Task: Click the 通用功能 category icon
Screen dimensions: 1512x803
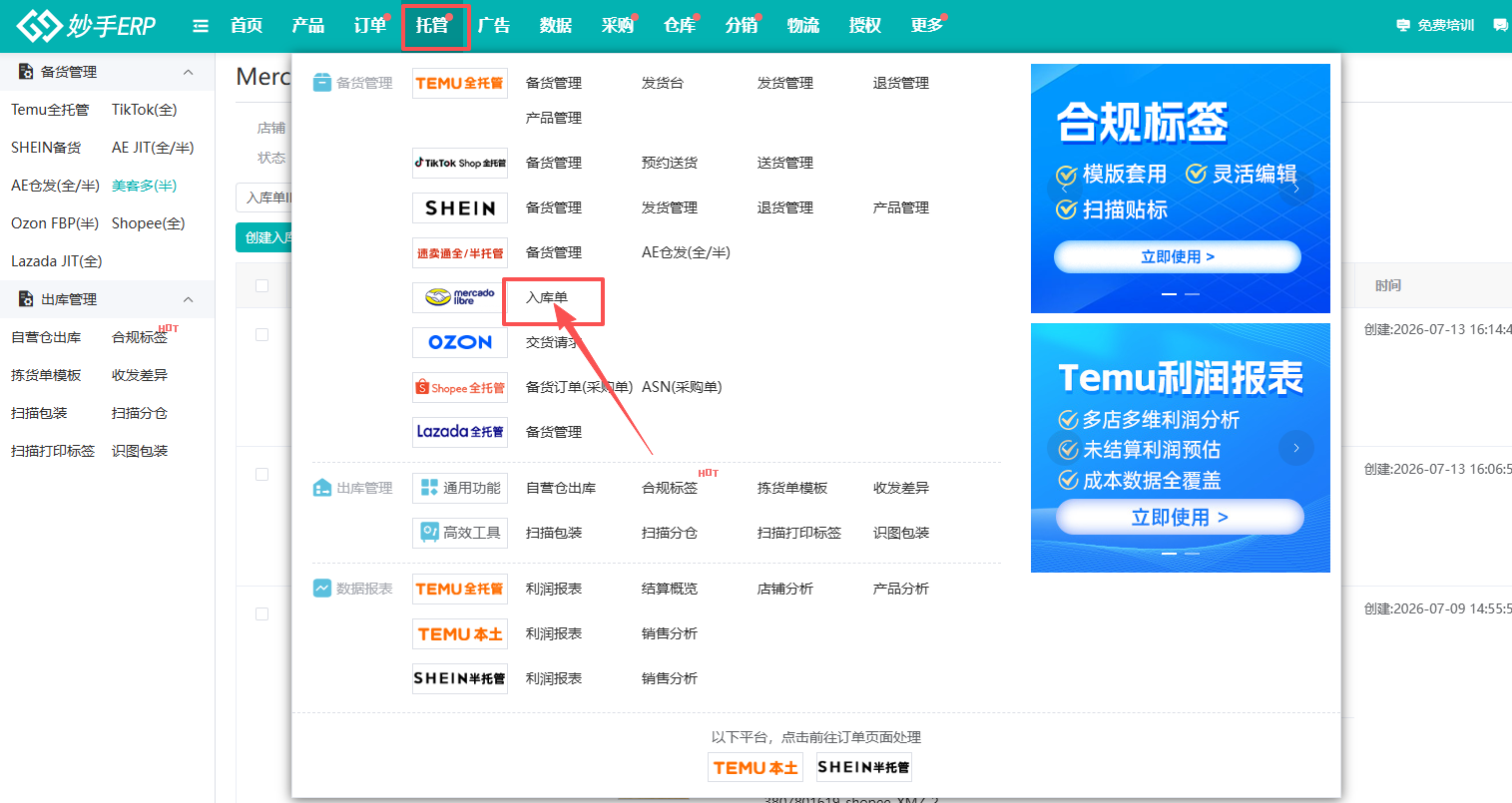Action: click(x=460, y=488)
